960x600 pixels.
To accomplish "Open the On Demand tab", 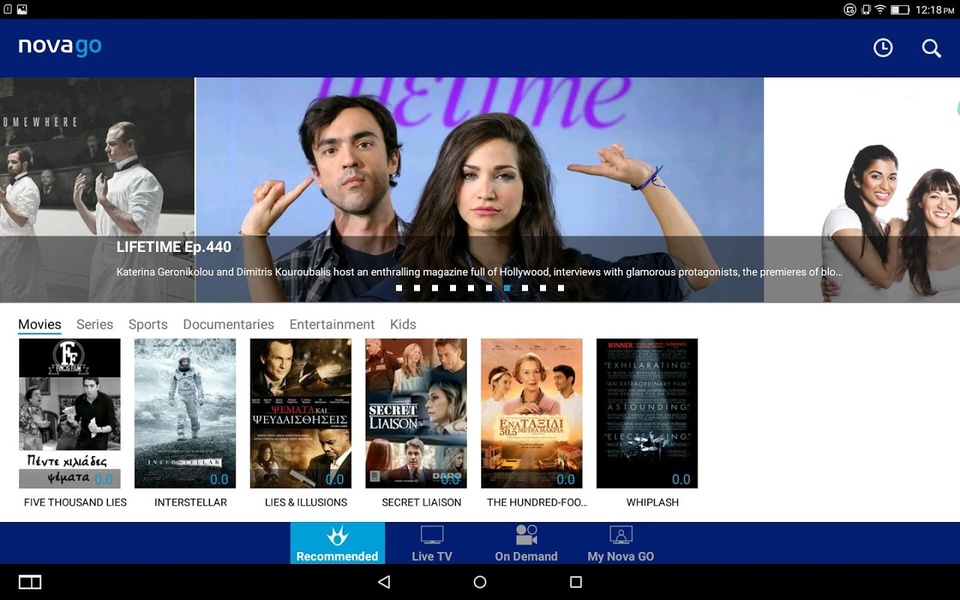I will coord(526,543).
